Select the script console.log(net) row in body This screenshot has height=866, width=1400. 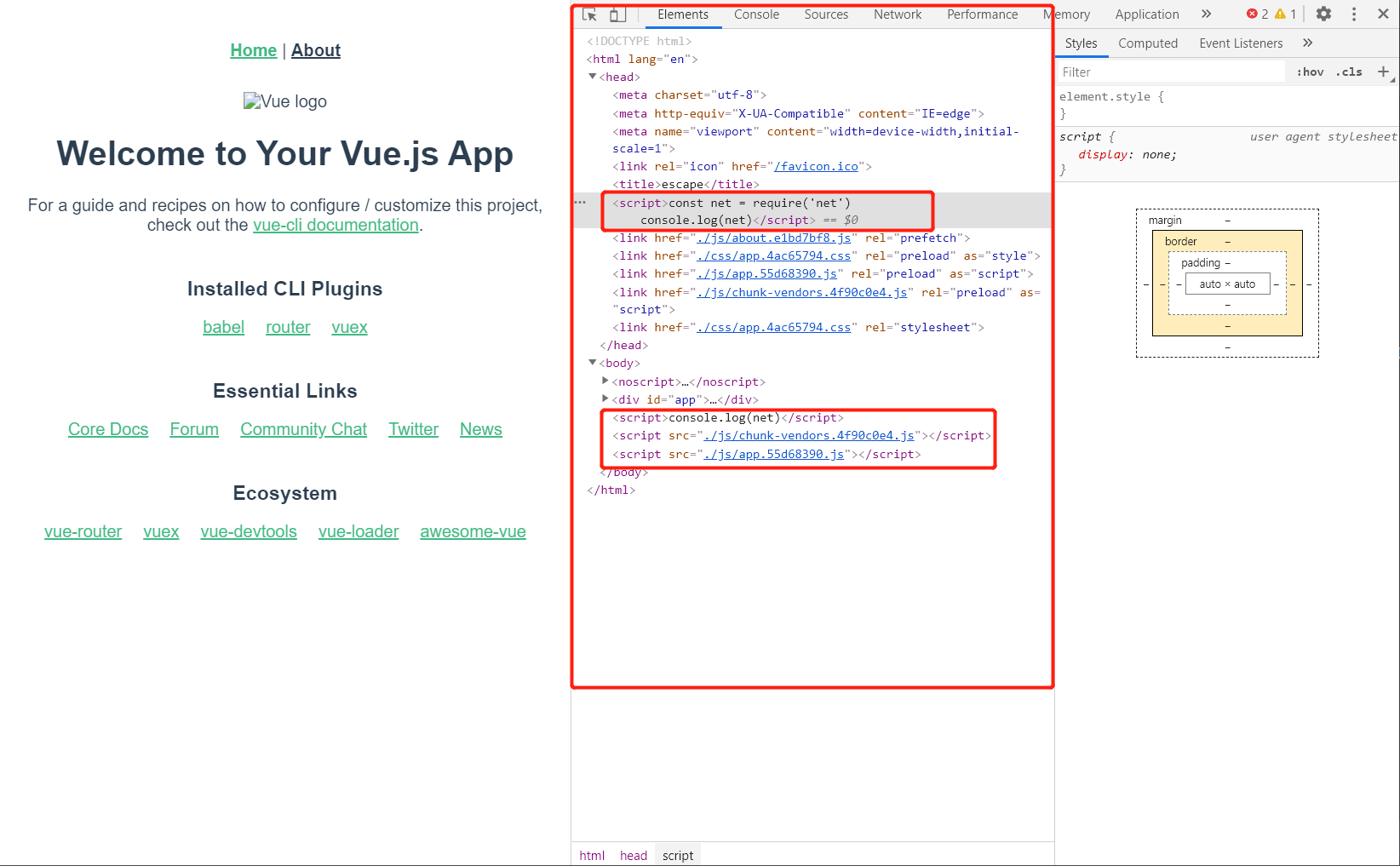pos(728,417)
